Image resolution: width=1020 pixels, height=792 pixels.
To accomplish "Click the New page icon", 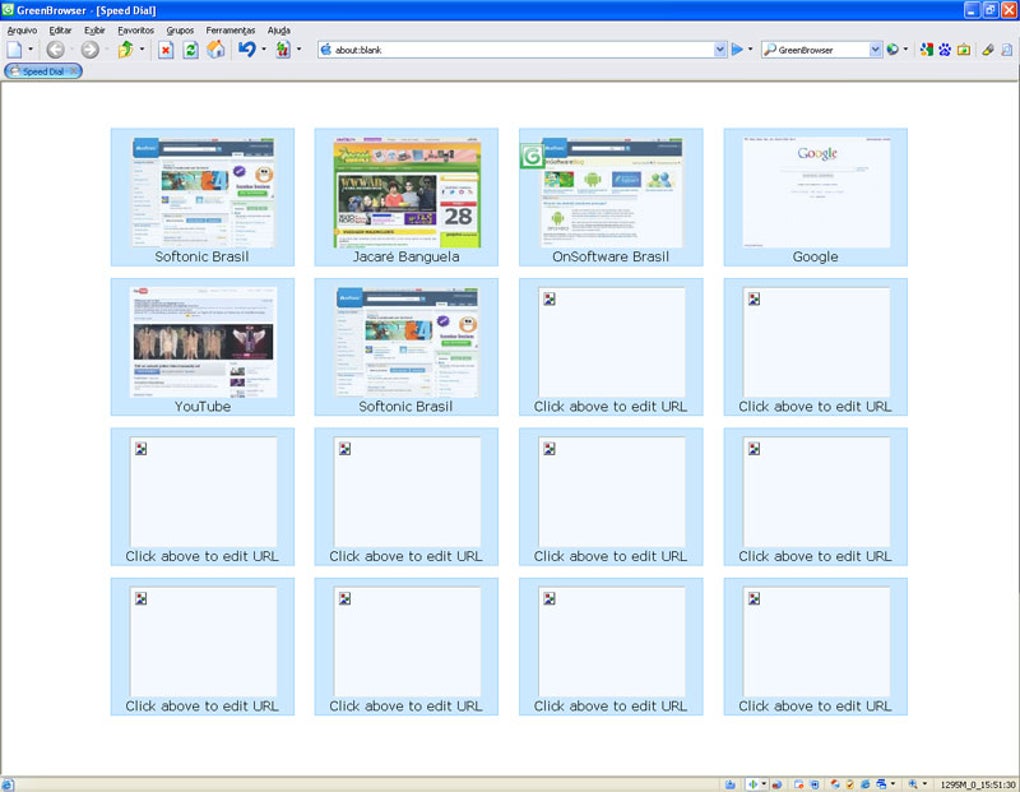I will click(x=13, y=48).
